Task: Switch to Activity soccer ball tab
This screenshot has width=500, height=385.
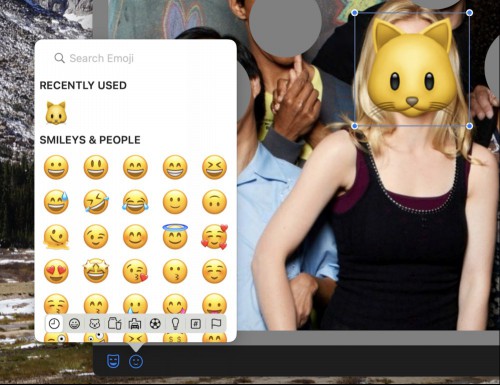Action: [x=155, y=323]
